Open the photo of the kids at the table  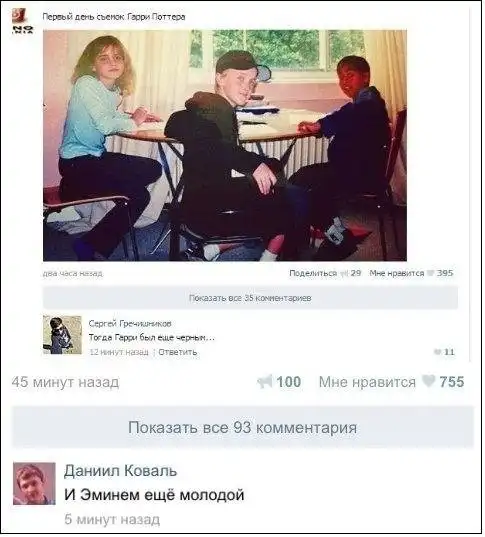(x=225, y=146)
